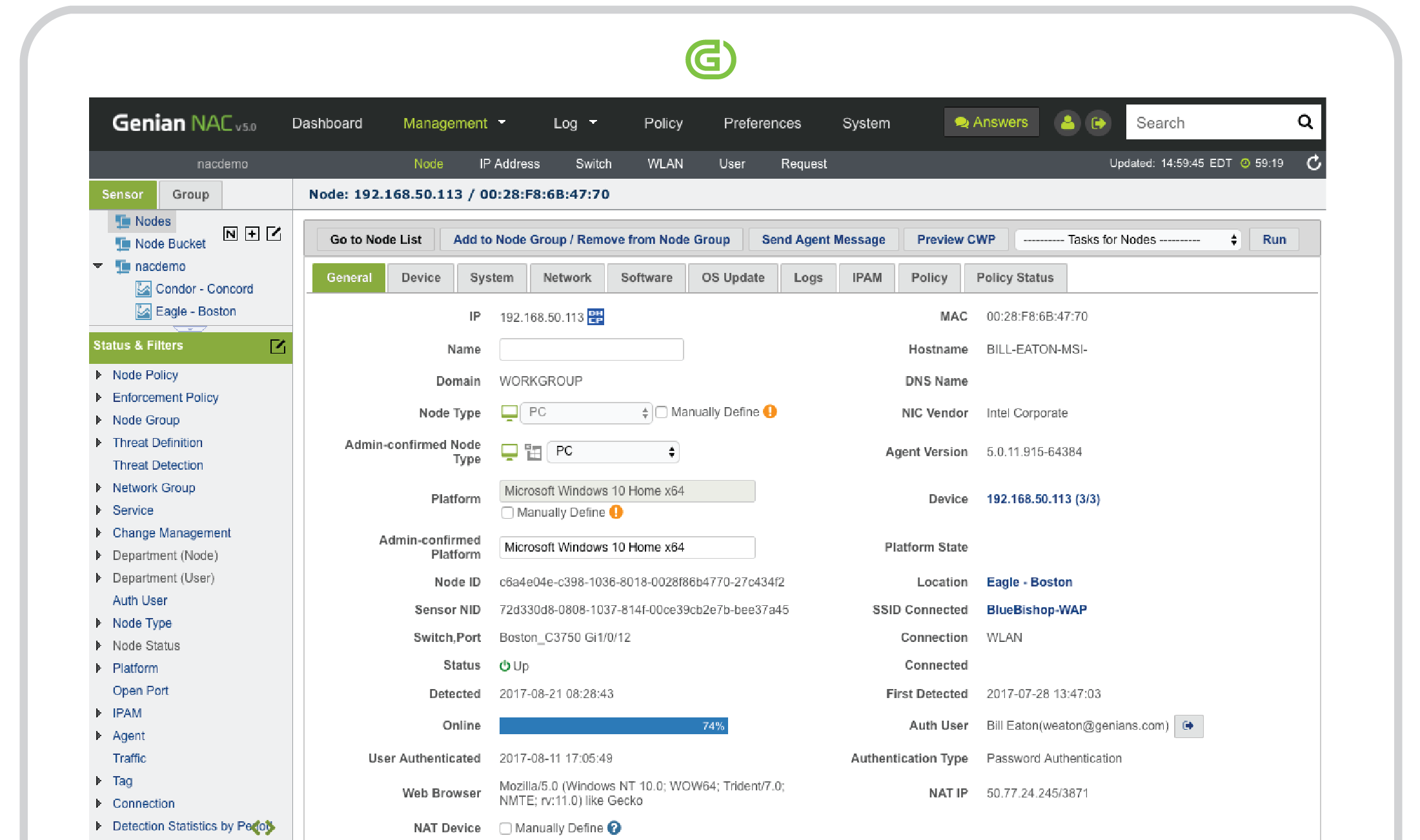Open the Admin-confirmed Node Type PC dropdown
1420x840 pixels.
point(613,452)
